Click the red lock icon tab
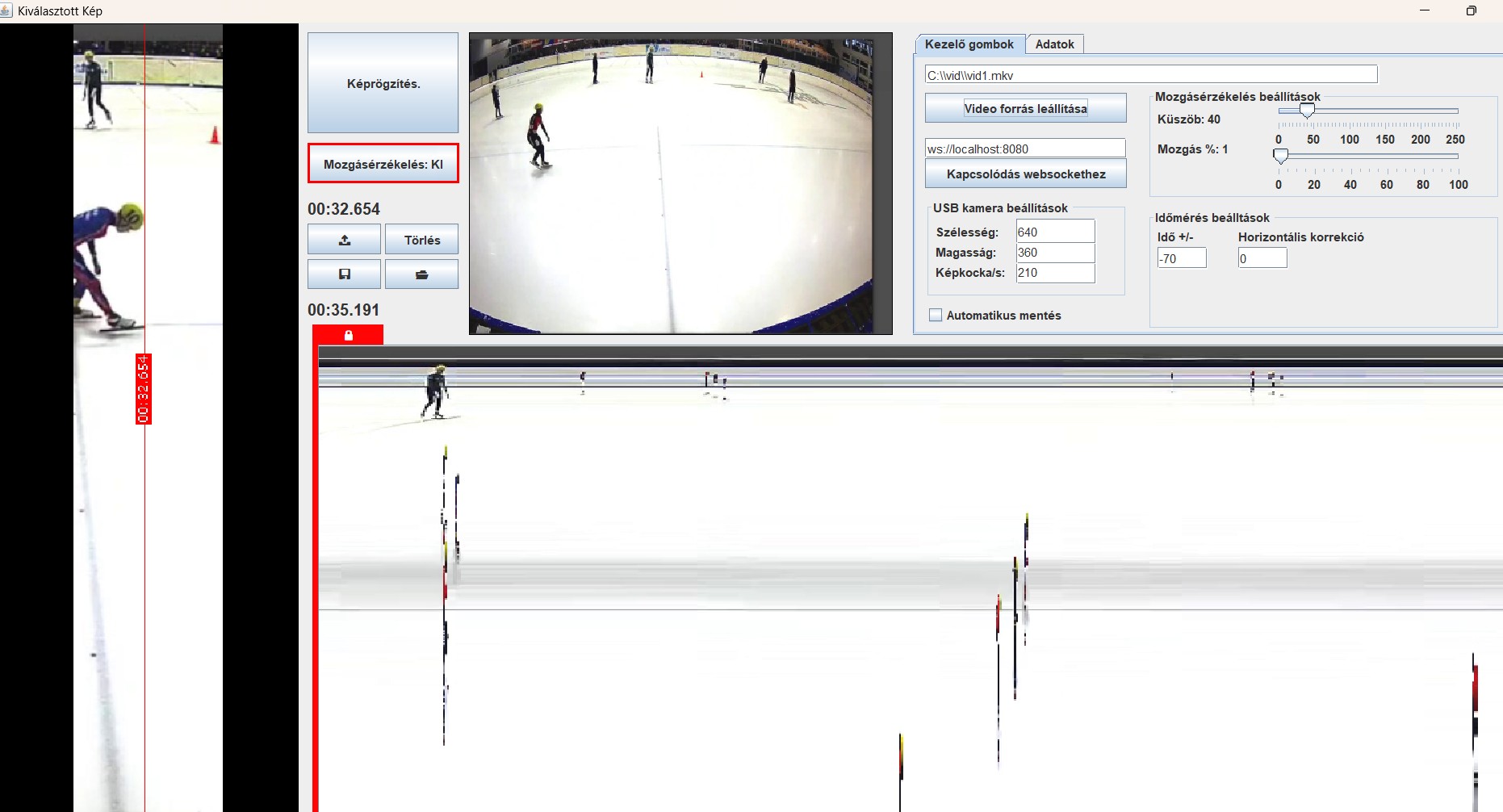 pyautogui.click(x=349, y=335)
